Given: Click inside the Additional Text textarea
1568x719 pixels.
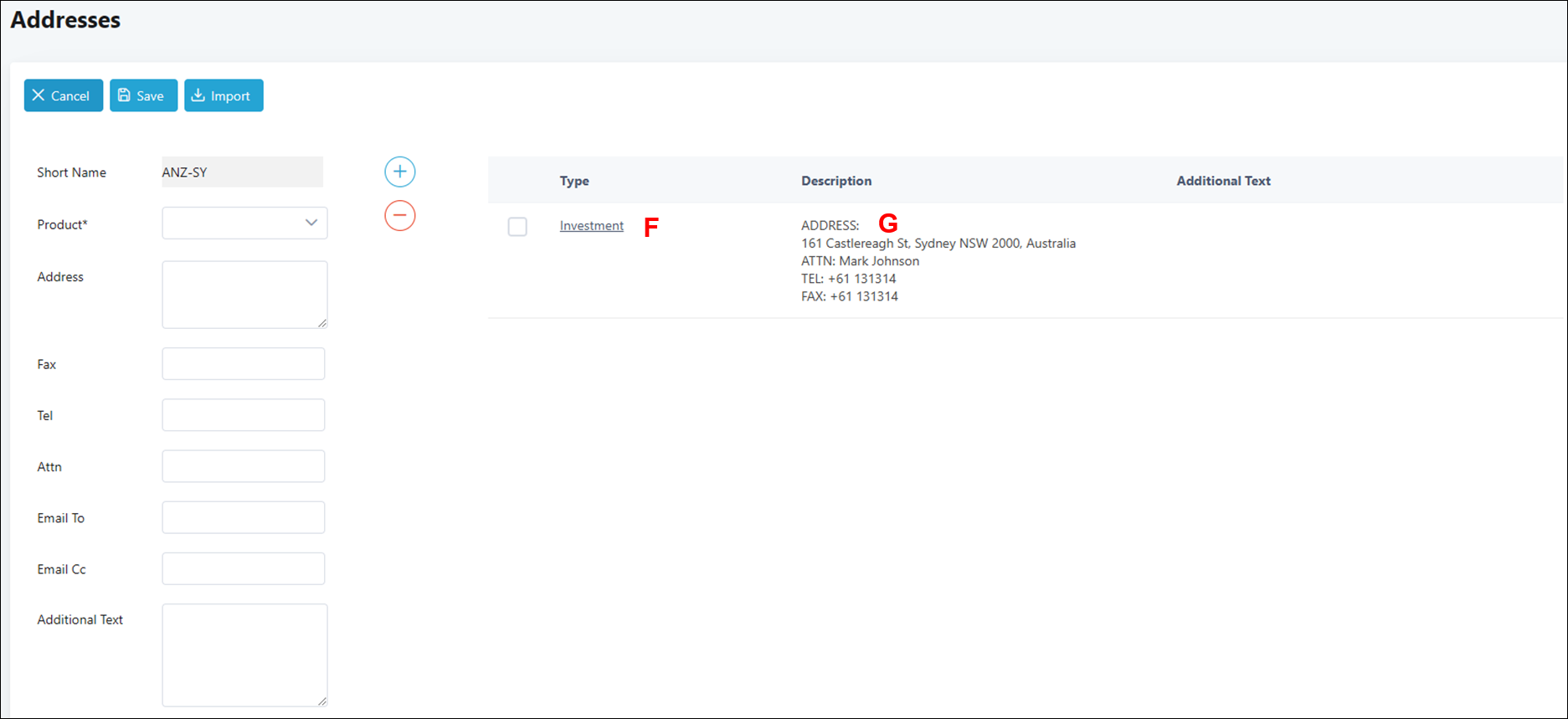Looking at the screenshot, I should (244, 655).
